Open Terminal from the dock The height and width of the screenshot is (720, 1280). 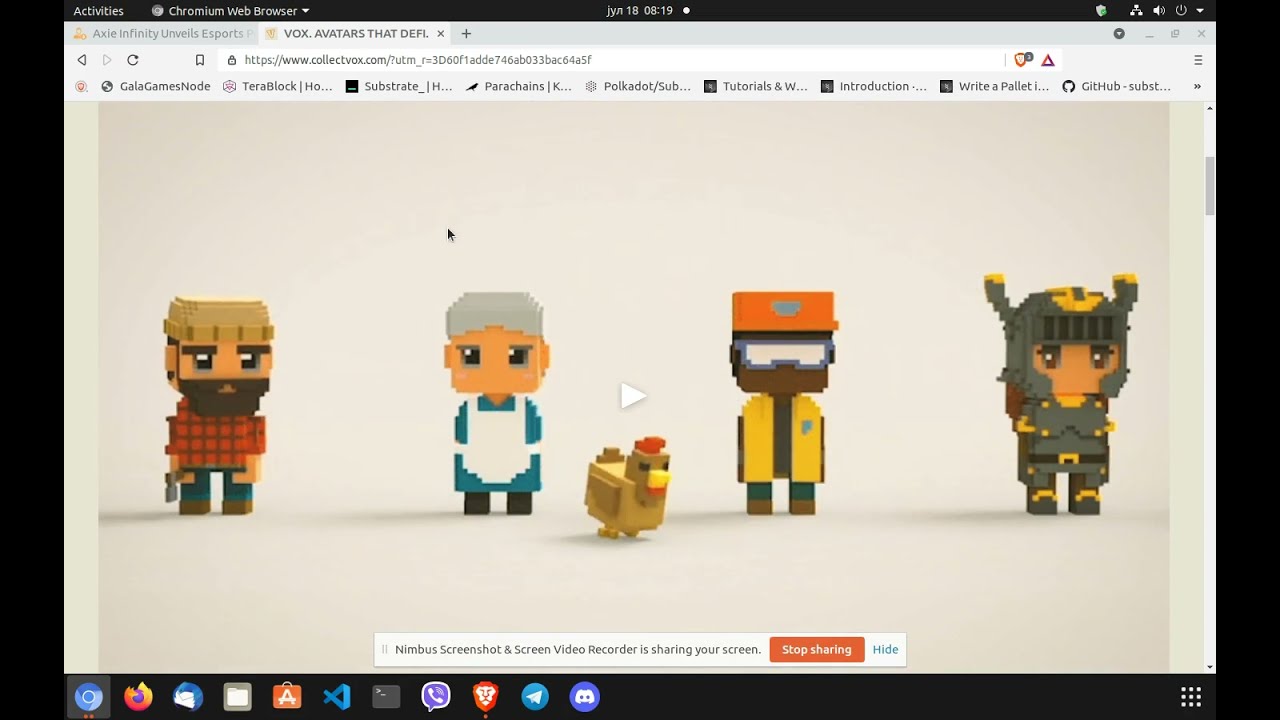[x=386, y=697]
